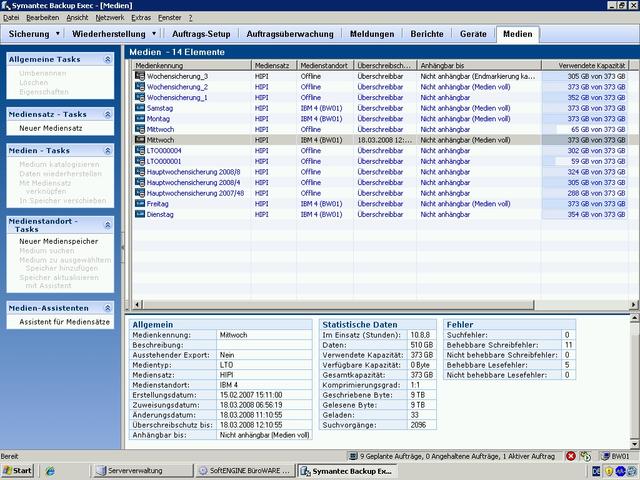
Task: Open the Ansicht menu
Action: pyautogui.click(x=77, y=18)
